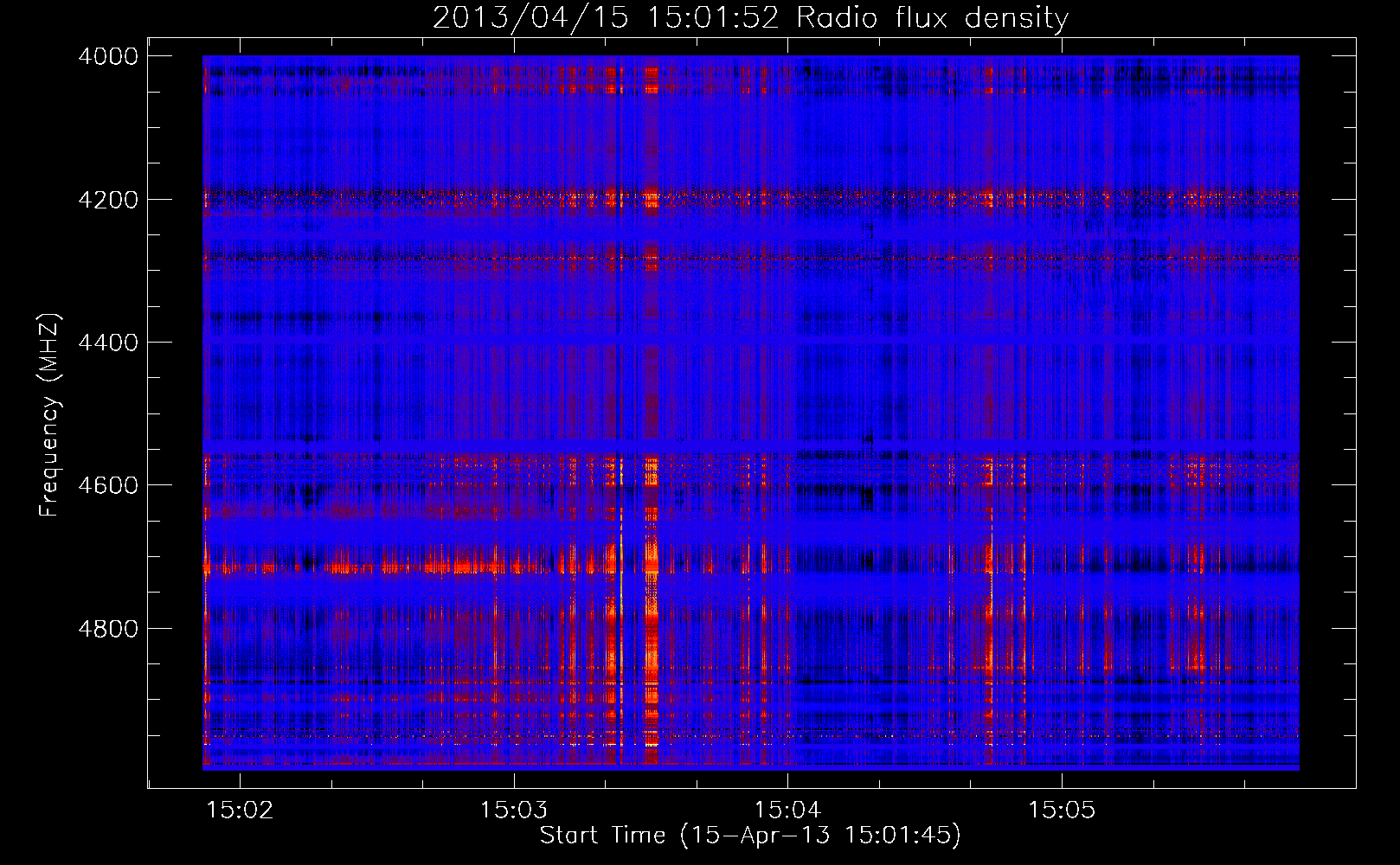Image resolution: width=1400 pixels, height=865 pixels.
Task: Click the 4800 frequency tick label
Action: click(x=108, y=628)
